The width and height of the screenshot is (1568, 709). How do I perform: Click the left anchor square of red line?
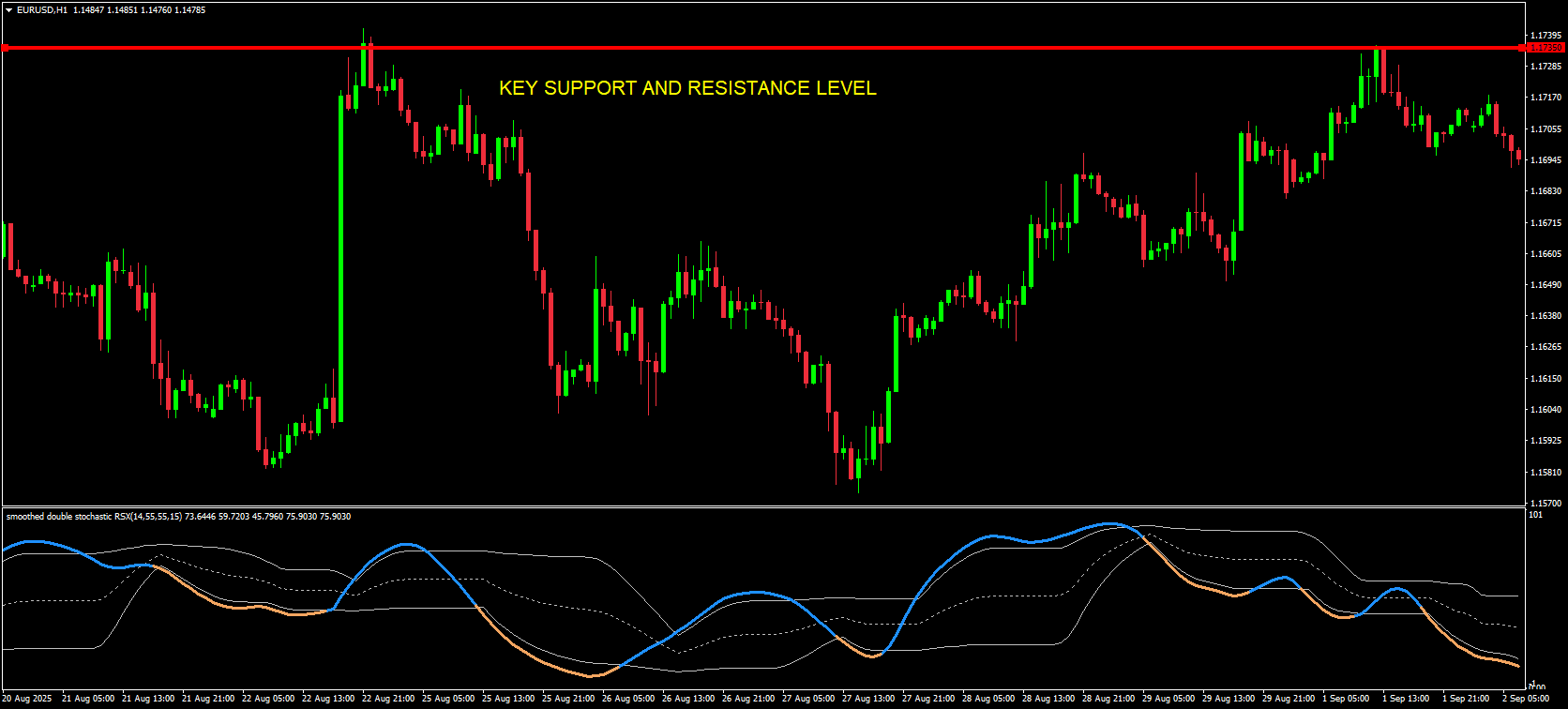pyautogui.click(x=5, y=47)
